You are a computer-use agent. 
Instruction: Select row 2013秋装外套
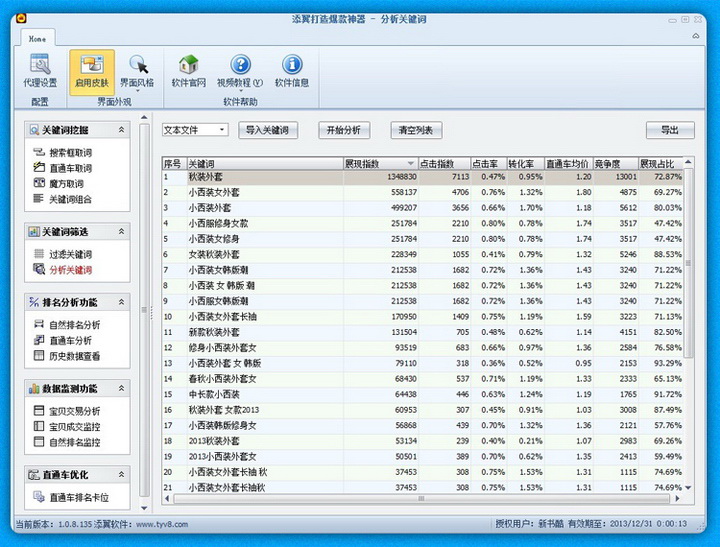click(422, 441)
